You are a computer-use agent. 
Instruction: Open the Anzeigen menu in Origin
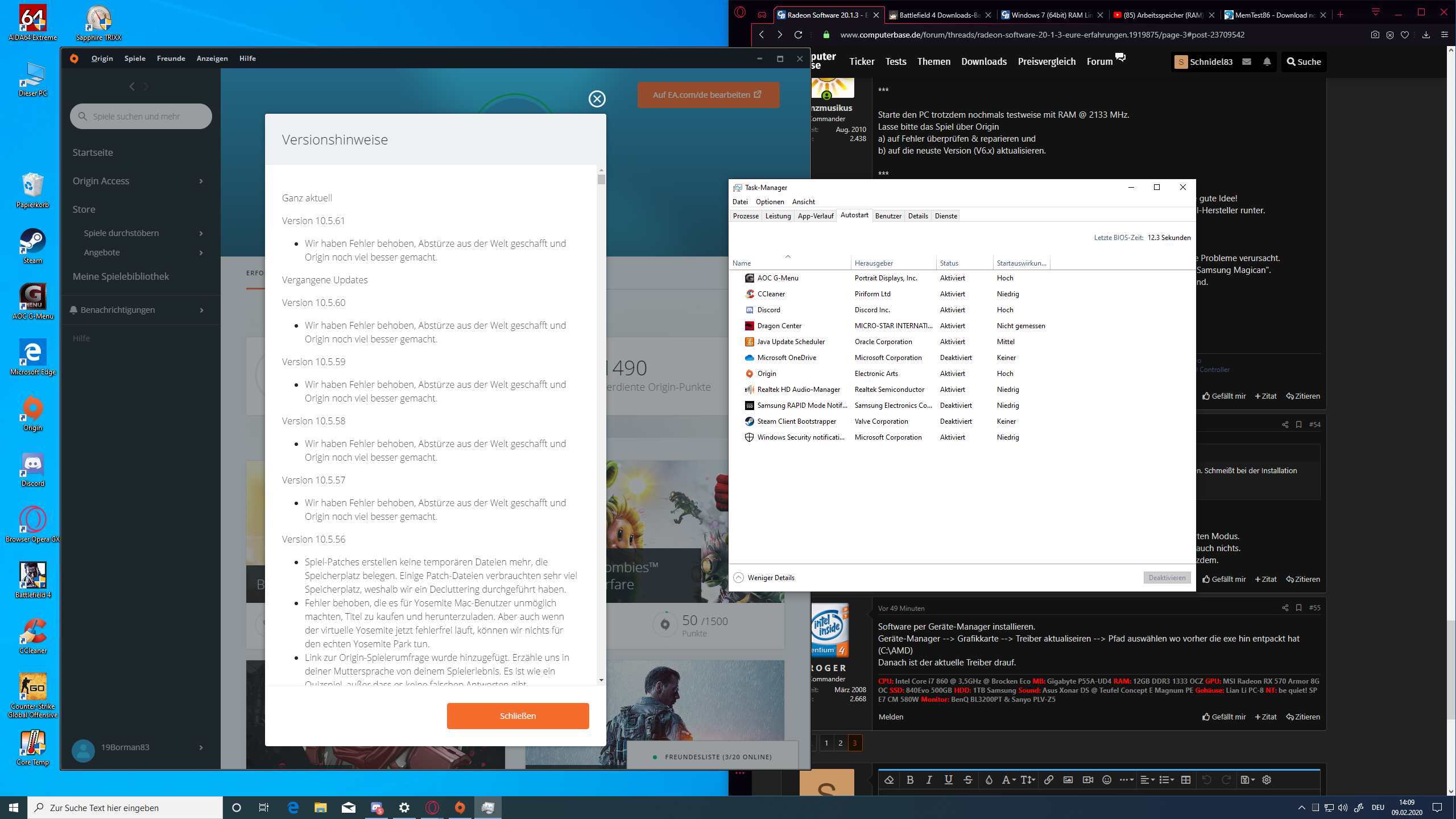(212, 59)
